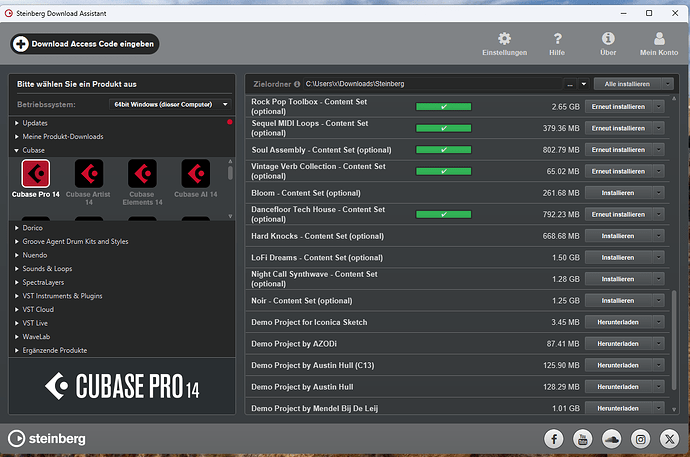Install Noir Content Set
The image size is (690, 457).
click(x=618, y=300)
